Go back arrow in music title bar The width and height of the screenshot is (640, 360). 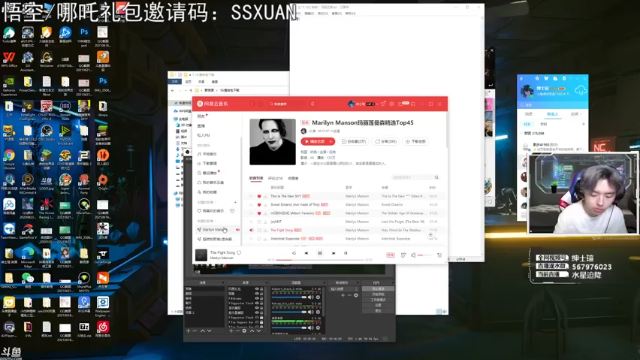(252, 104)
